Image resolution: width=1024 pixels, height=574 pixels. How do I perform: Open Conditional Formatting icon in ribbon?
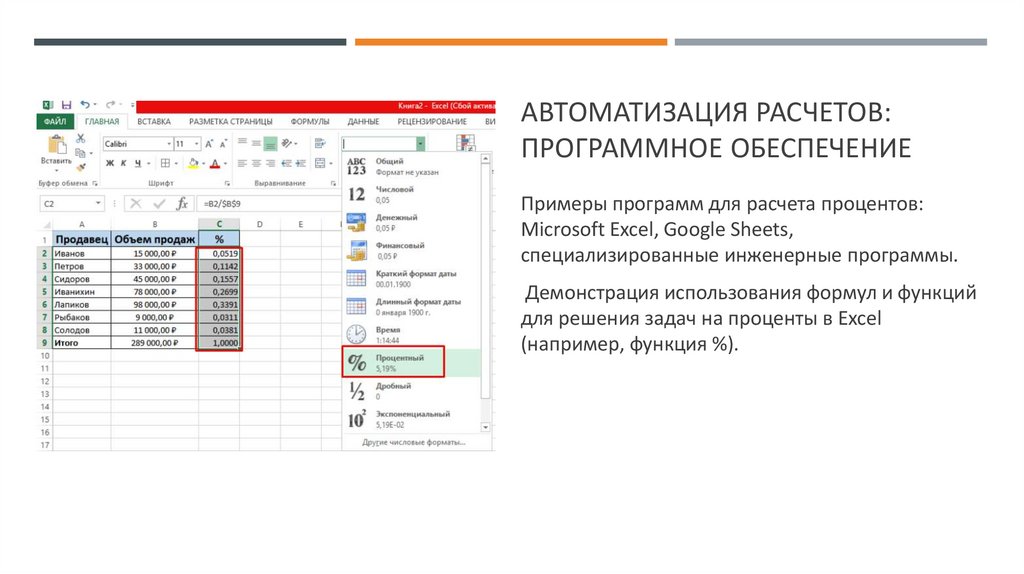click(x=466, y=142)
